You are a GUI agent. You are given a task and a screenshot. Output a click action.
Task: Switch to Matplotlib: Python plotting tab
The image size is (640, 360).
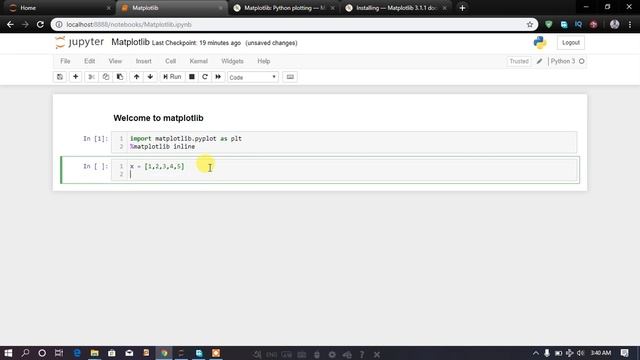283,8
